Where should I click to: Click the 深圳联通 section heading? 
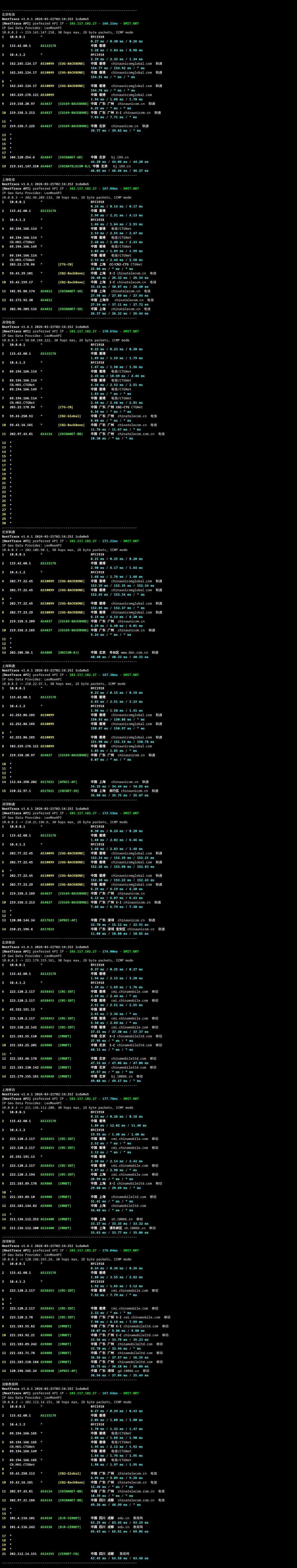click(x=8, y=804)
